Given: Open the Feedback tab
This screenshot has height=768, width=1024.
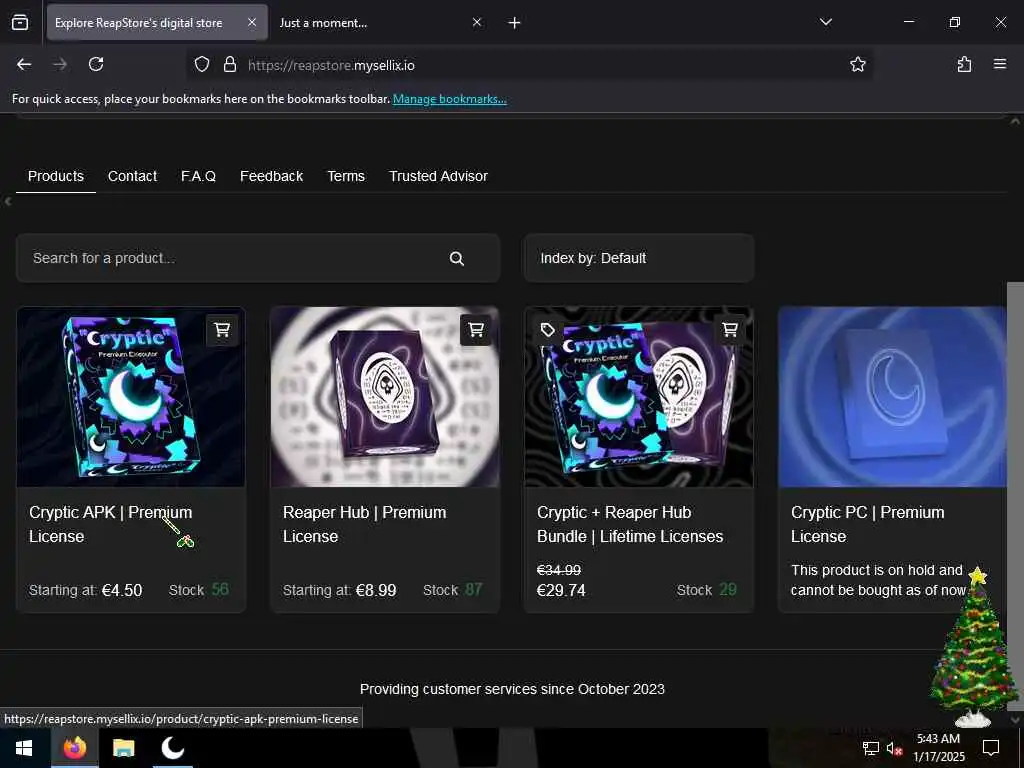Looking at the screenshot, I should (x=272, y=176).
